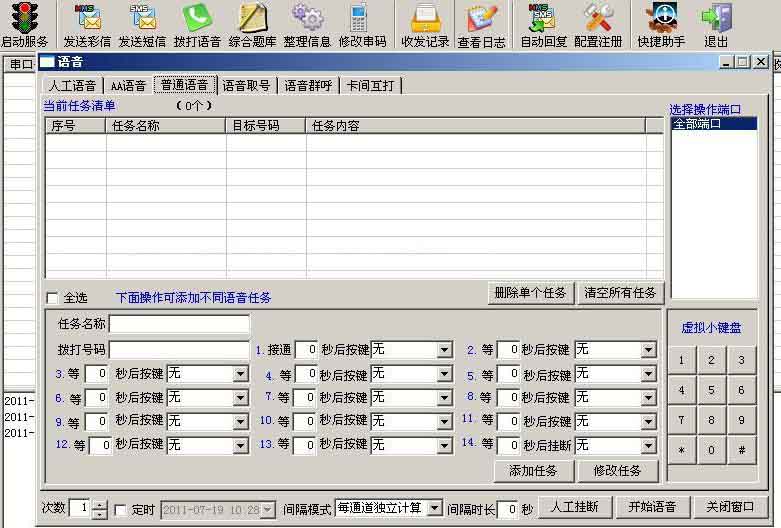Click virtual keypad key 1
The height and width of the screenshot is (528, 781).
pos(681,360)
